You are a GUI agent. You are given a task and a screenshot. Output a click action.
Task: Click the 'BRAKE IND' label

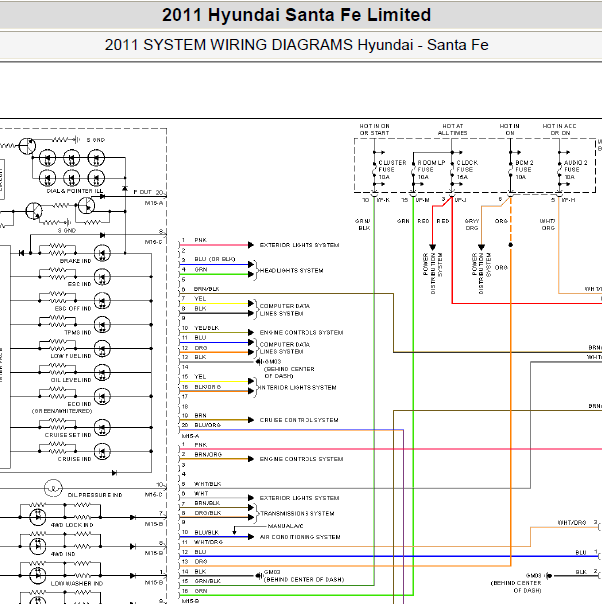(75, 261)
